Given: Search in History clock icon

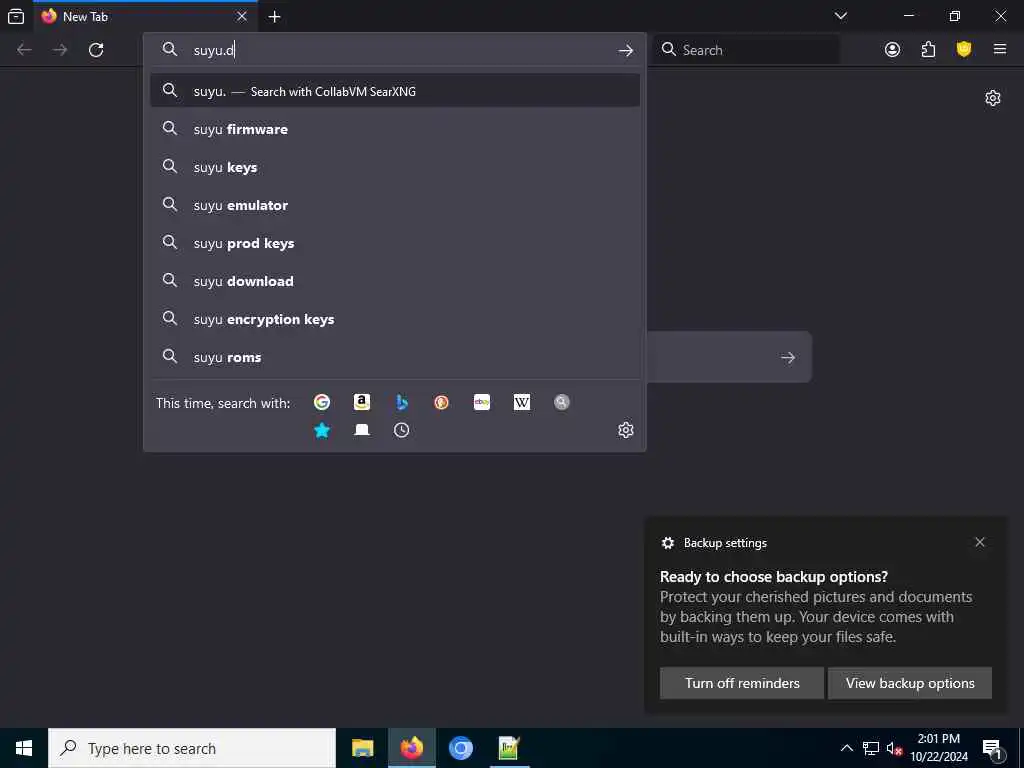Looking at the screenshot, I should tap(402, 430).
